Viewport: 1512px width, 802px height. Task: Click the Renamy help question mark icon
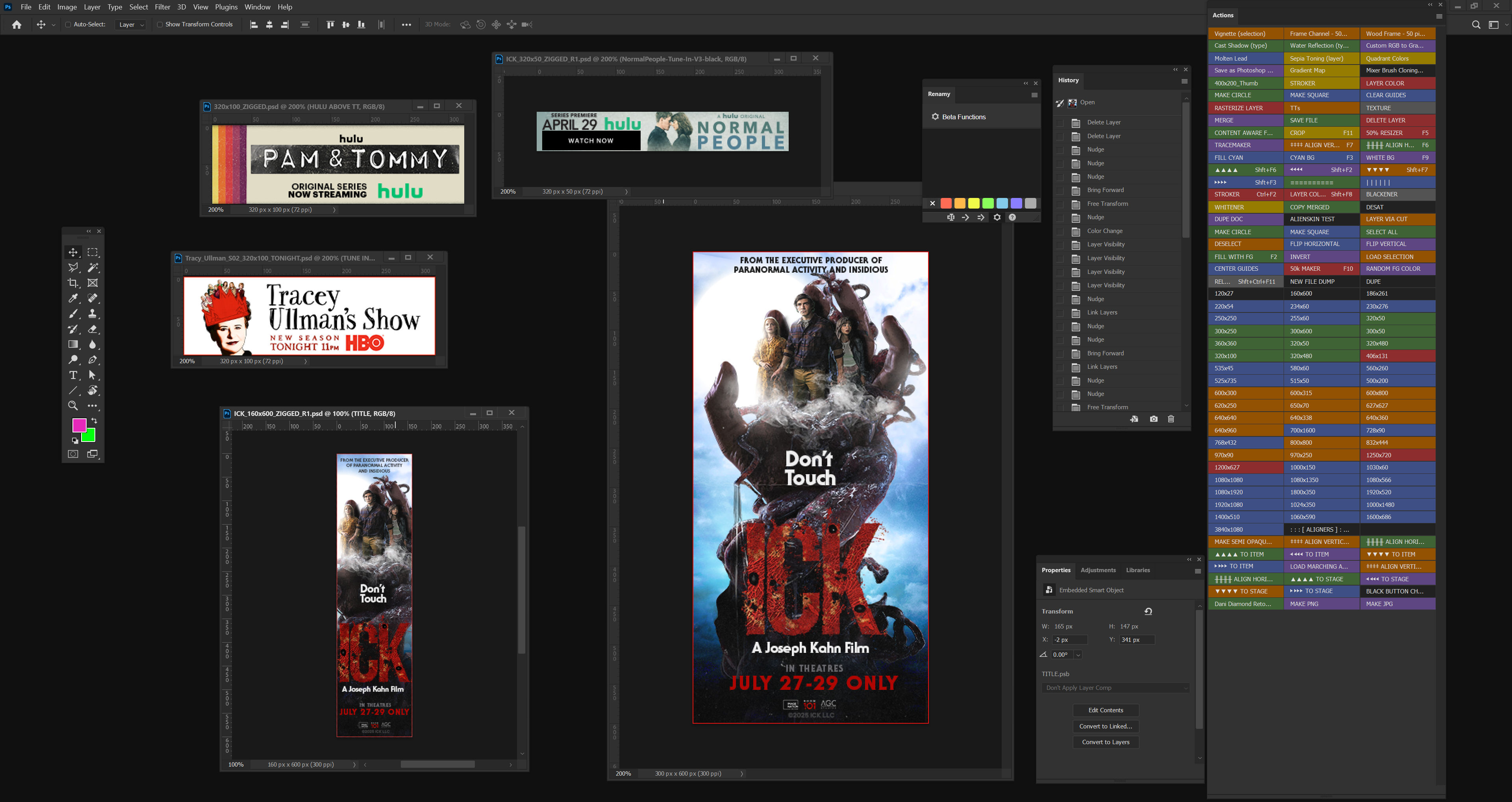[1012, 218]
